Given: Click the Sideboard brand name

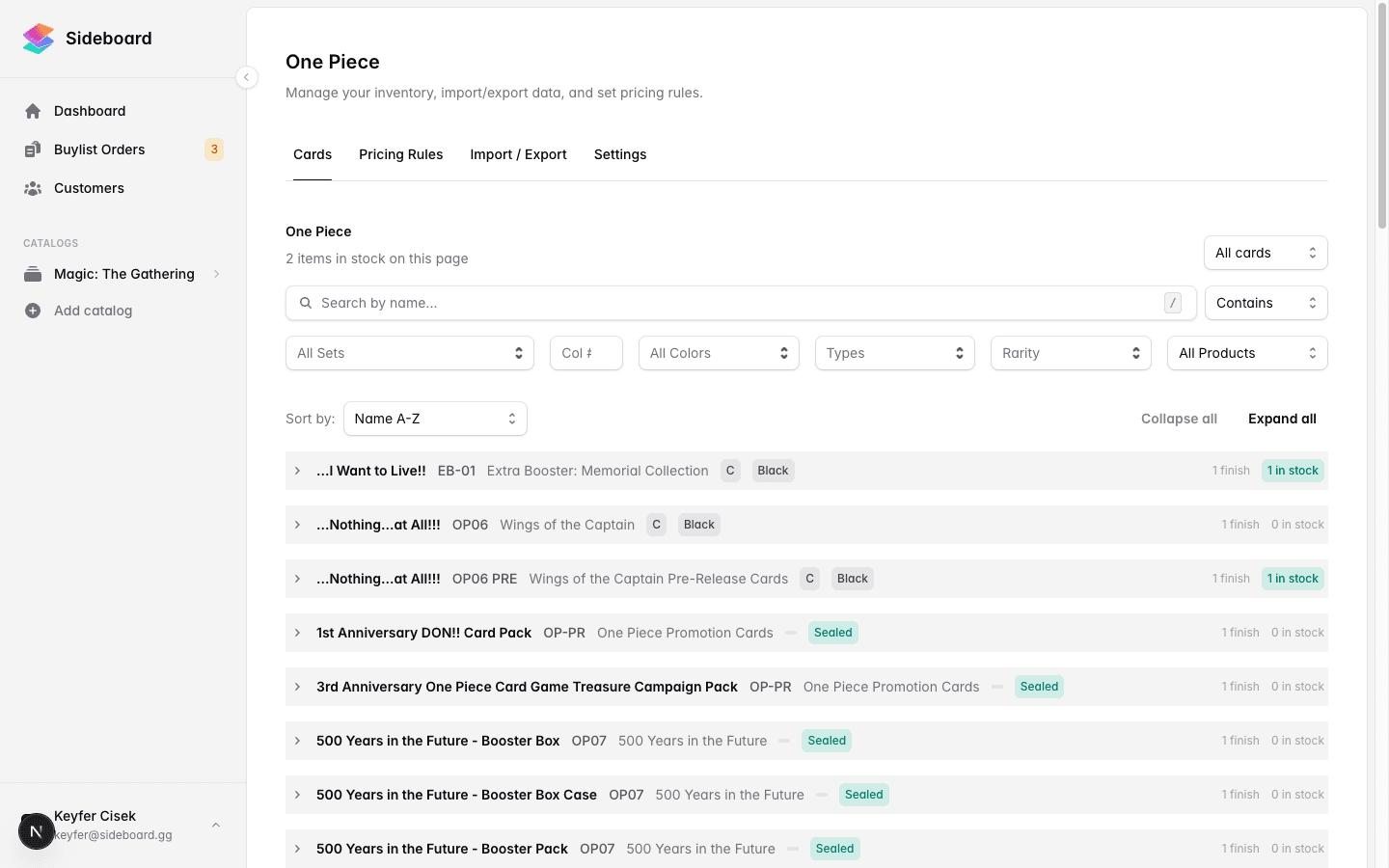Looking at the screenshot, I should coord(109,39).
